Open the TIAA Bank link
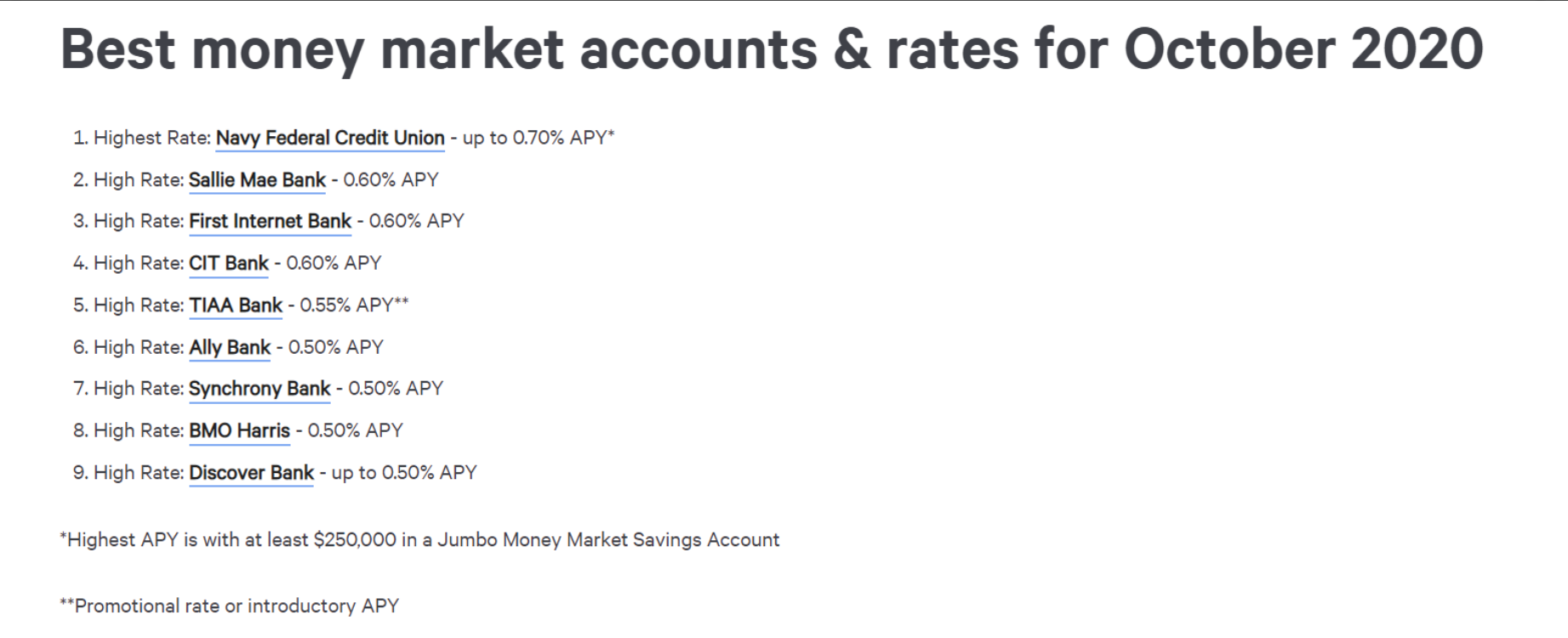 236,305
